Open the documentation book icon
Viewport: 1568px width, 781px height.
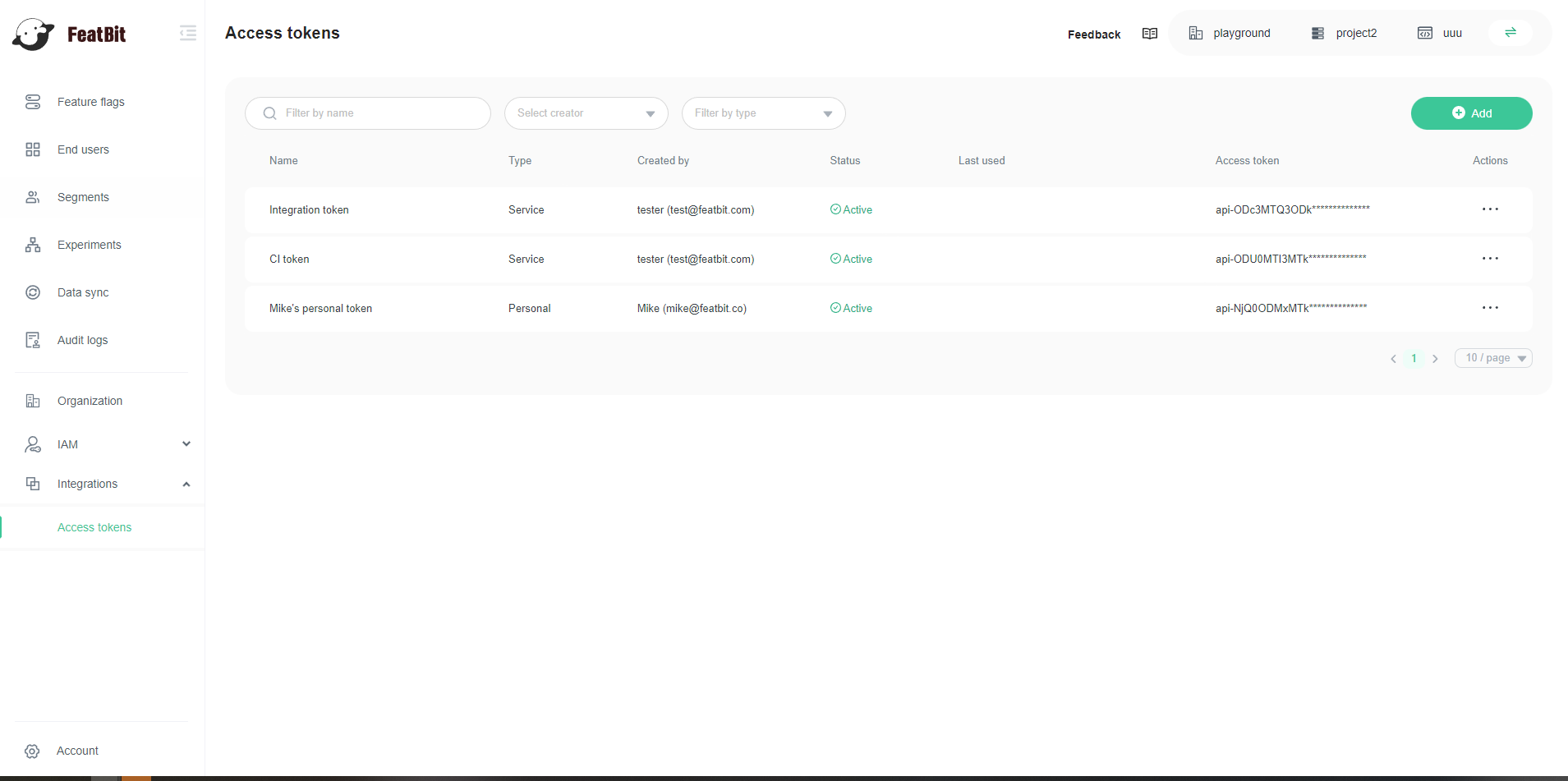click(x=1149, y=34)
